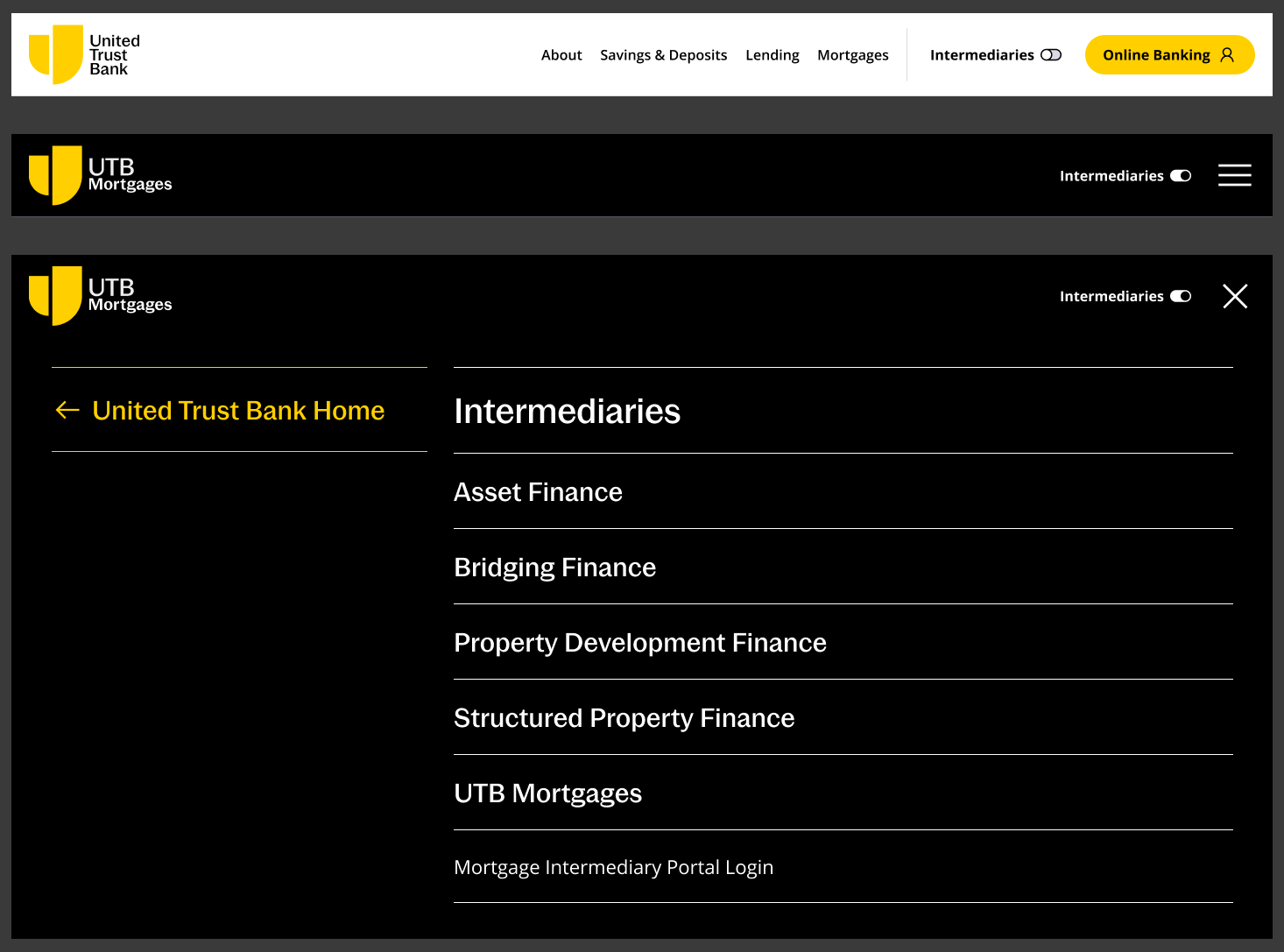Select Asset Finance from menu
Image resolution: width=1284 pixels, height=952 pixels.
(538, 492)
